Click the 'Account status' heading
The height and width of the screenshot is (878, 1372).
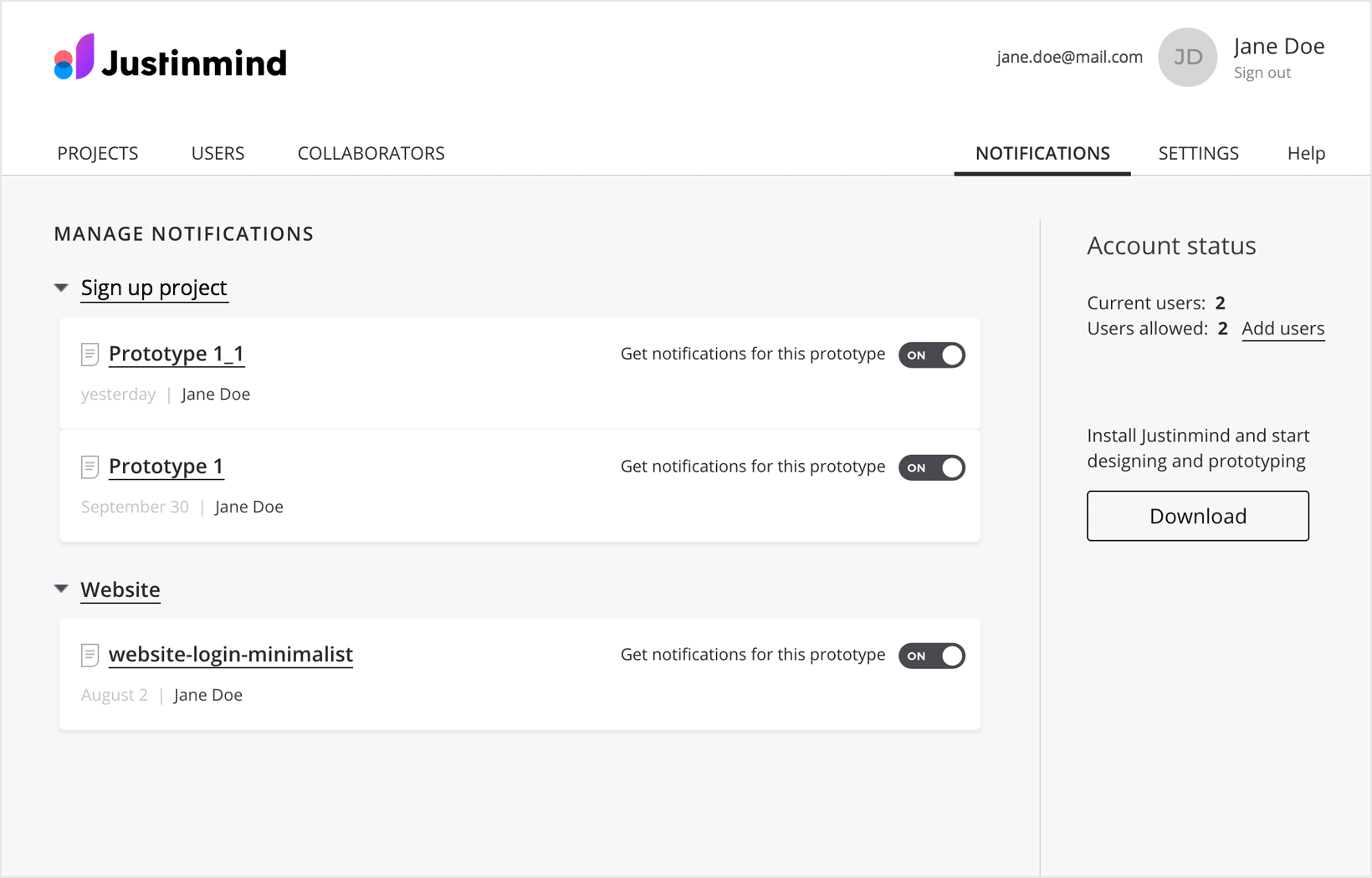tap(1171, 246)
